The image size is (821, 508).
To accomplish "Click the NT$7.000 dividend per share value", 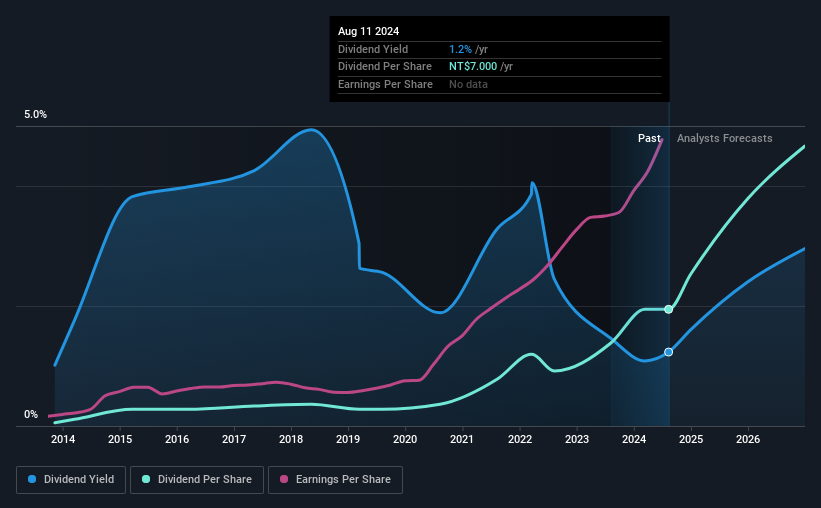I will coord(473,67).
